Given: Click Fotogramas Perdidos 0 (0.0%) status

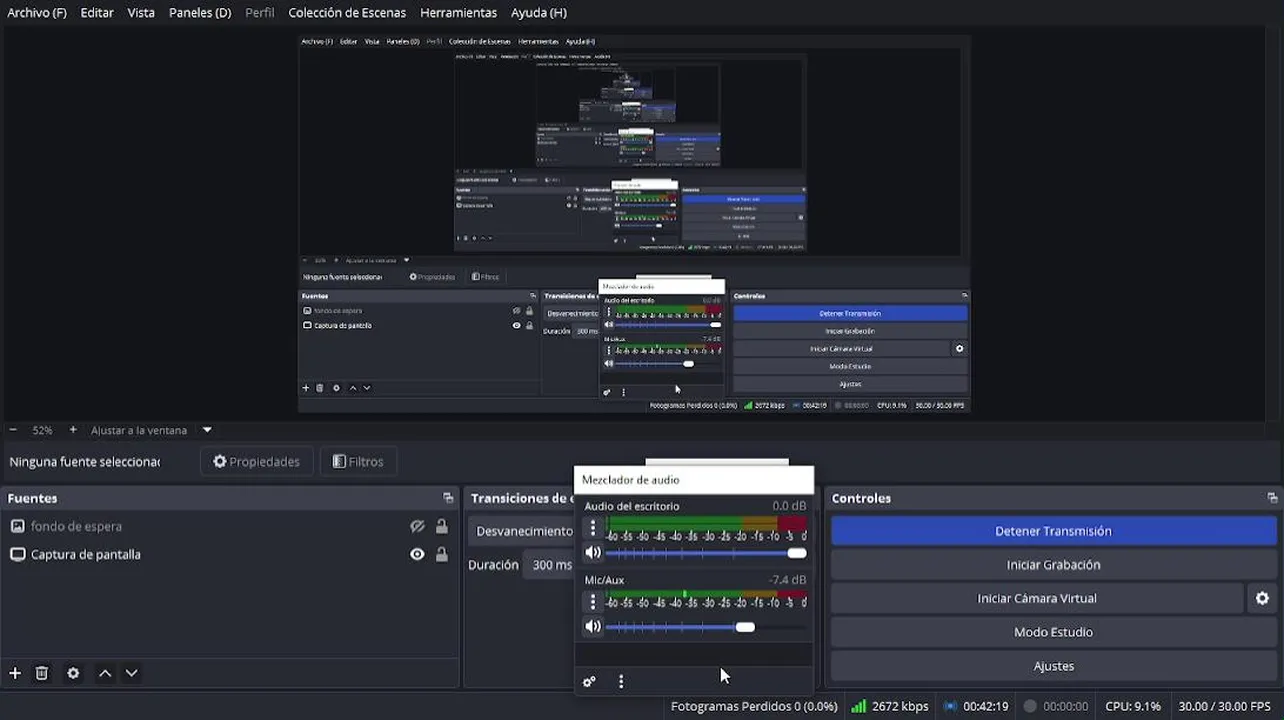Looking at the screenshot, I should coord(754,706).
